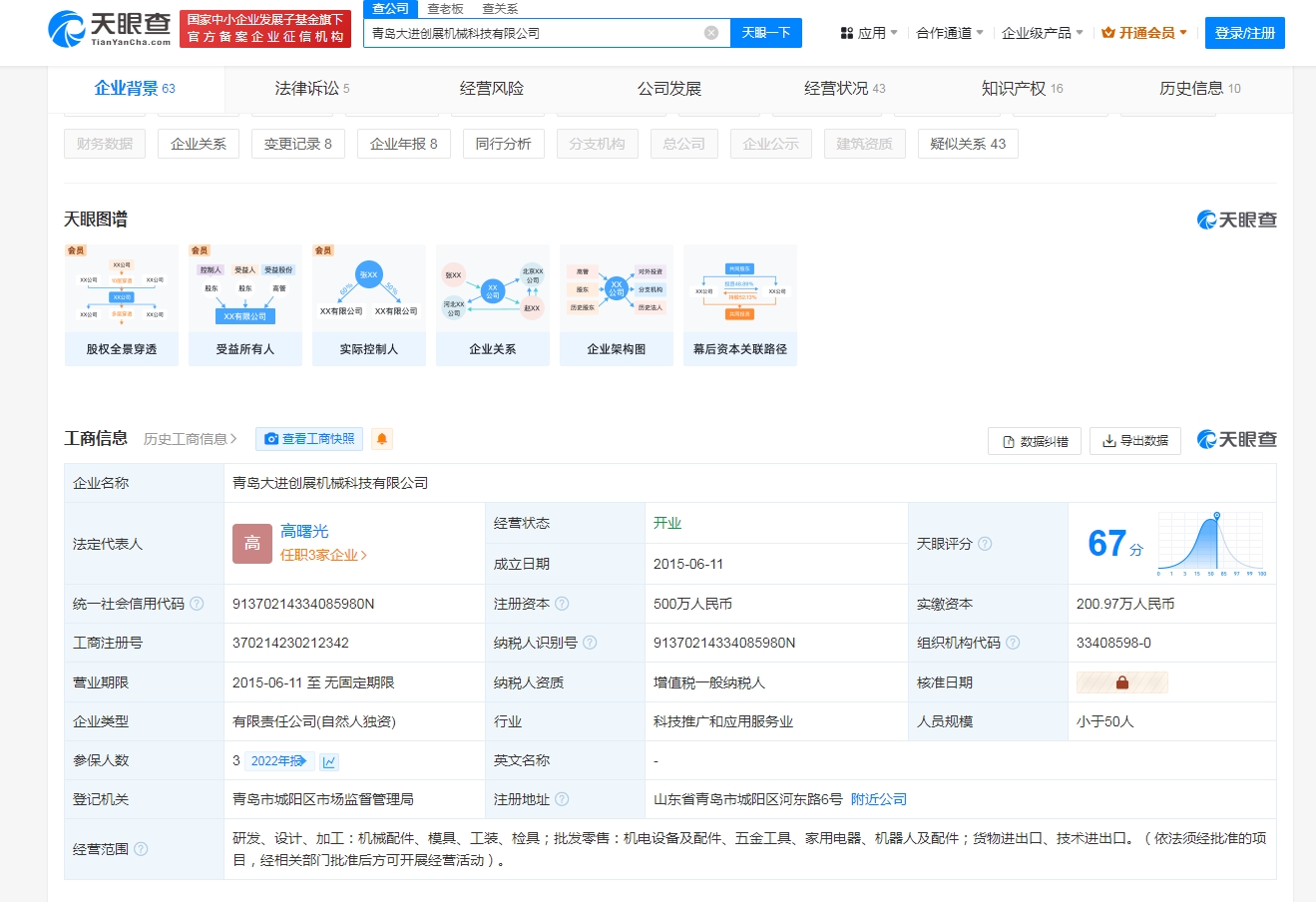Open the 实际控制人 graph thumbnail

(x=369, y=305)
